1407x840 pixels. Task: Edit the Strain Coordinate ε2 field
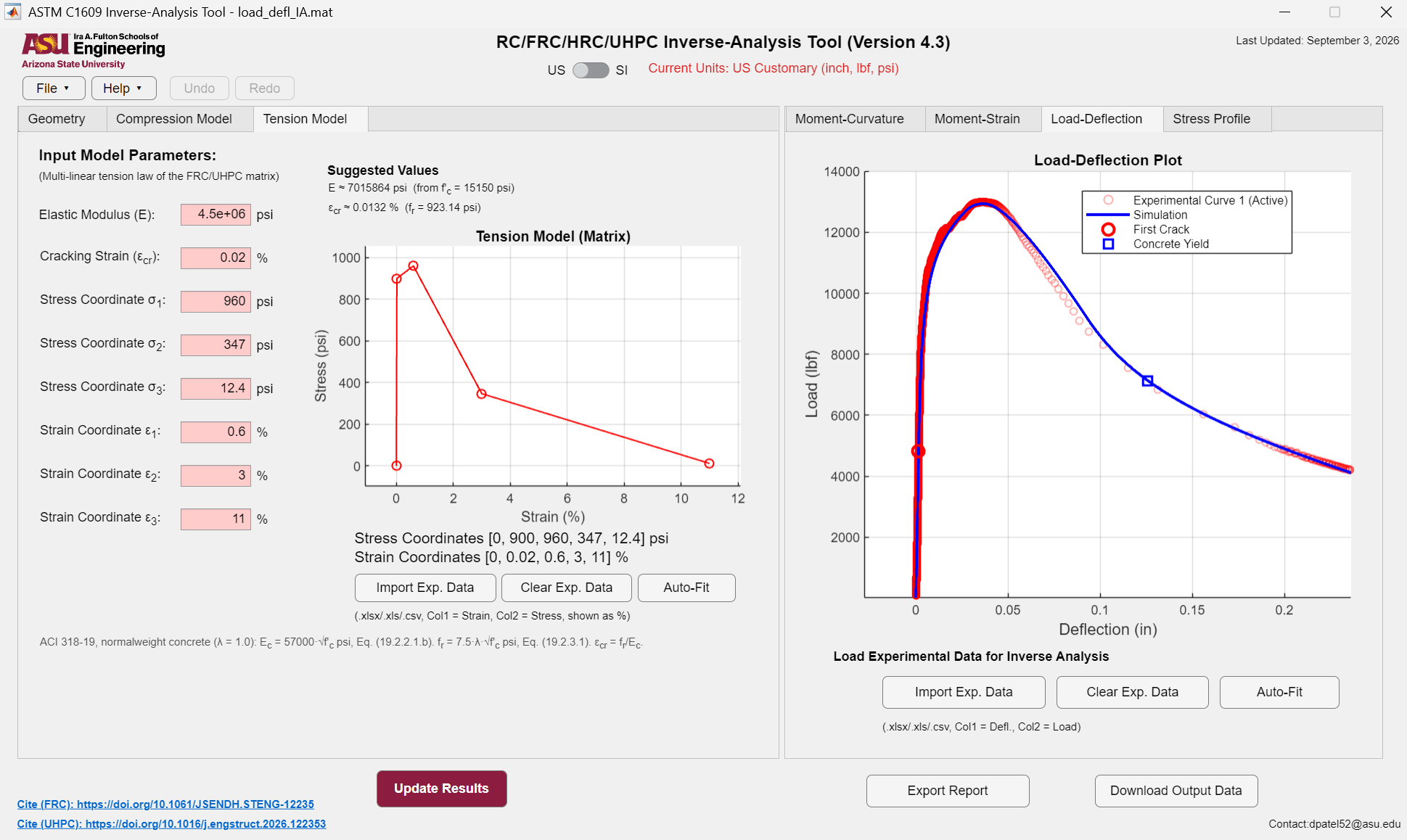click(216, 475)
